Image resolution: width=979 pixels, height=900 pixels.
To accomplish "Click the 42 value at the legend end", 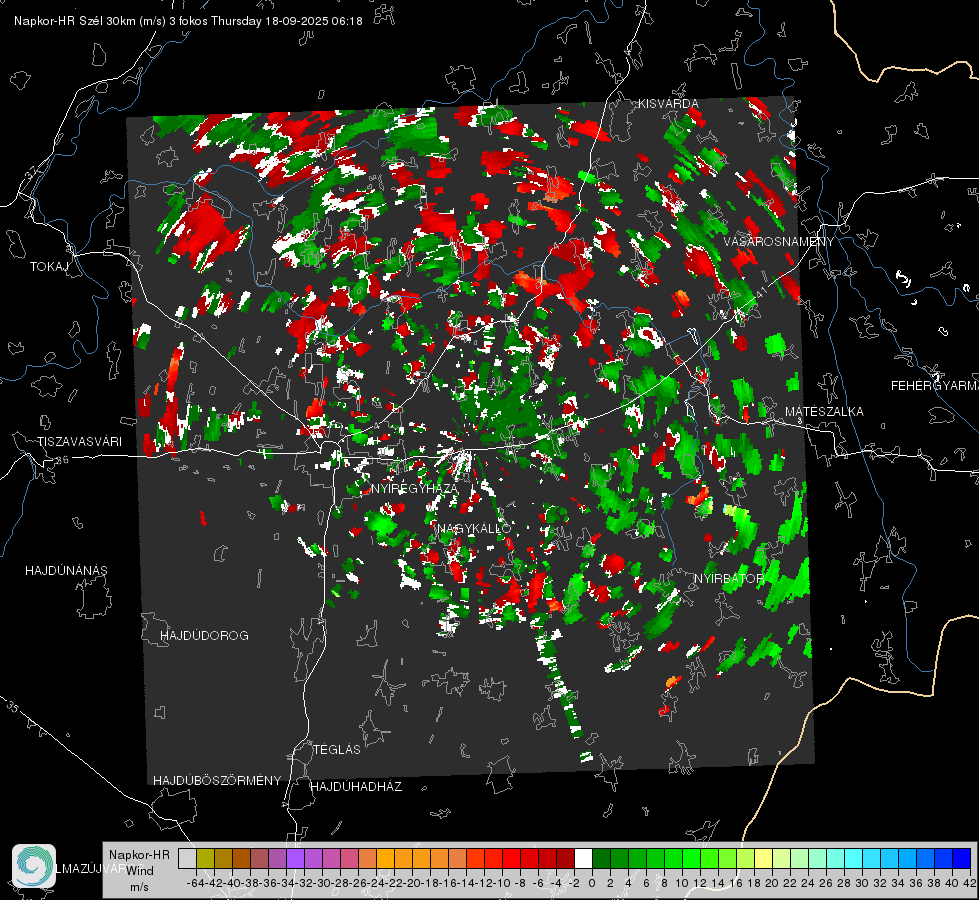I will pos(970,883).
